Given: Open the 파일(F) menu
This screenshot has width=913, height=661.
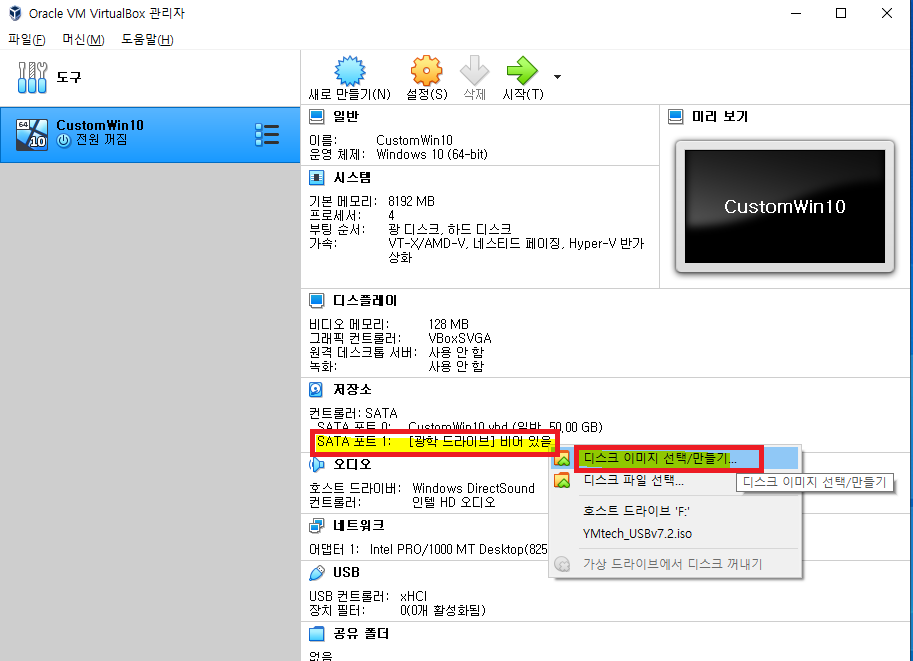Looking at the screenshot, I should point(27,40).
